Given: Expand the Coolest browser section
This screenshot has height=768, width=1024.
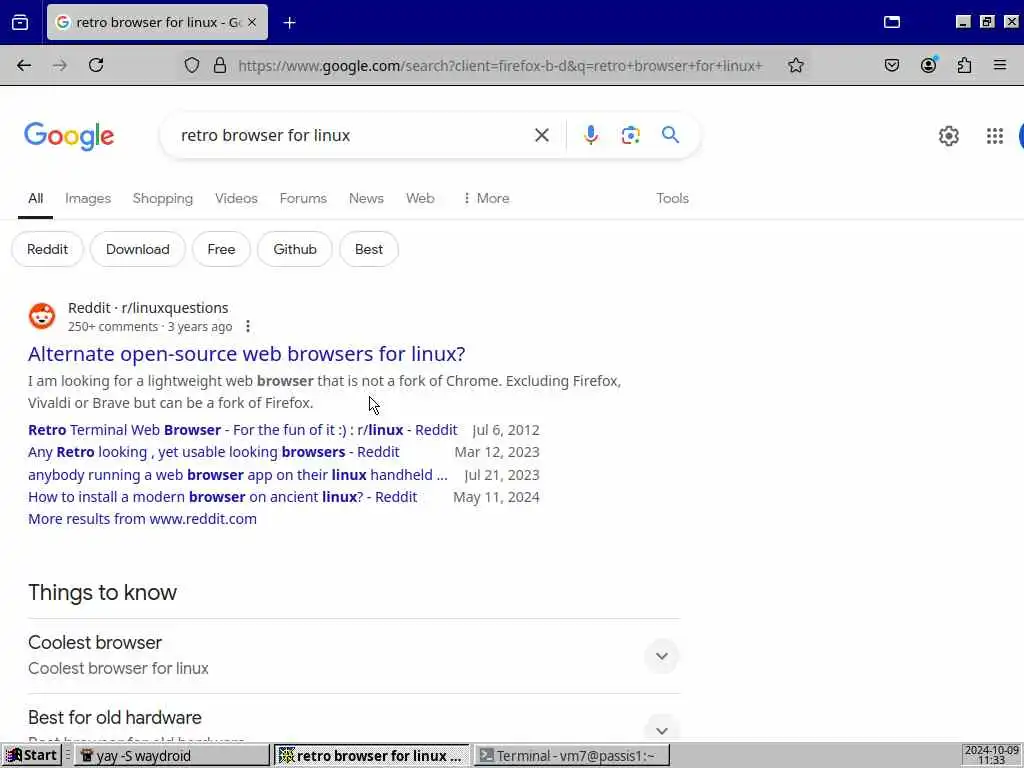Looking at the screenshot, I should 662,656.
